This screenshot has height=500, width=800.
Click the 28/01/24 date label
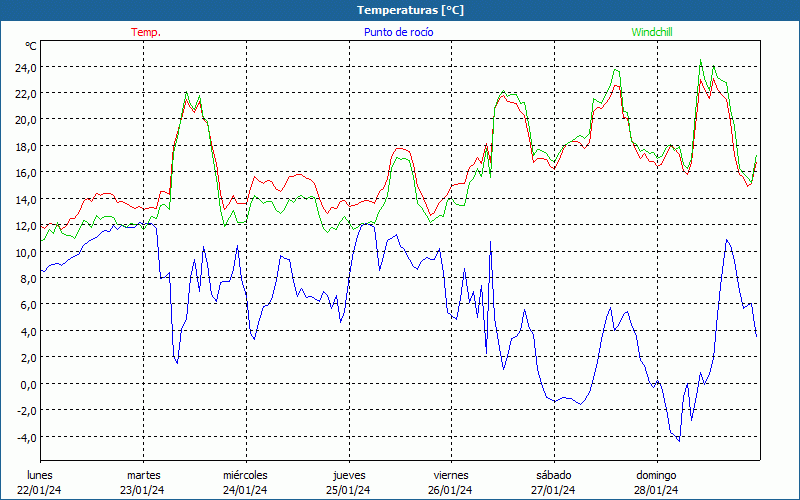click(x=656, y=490)
